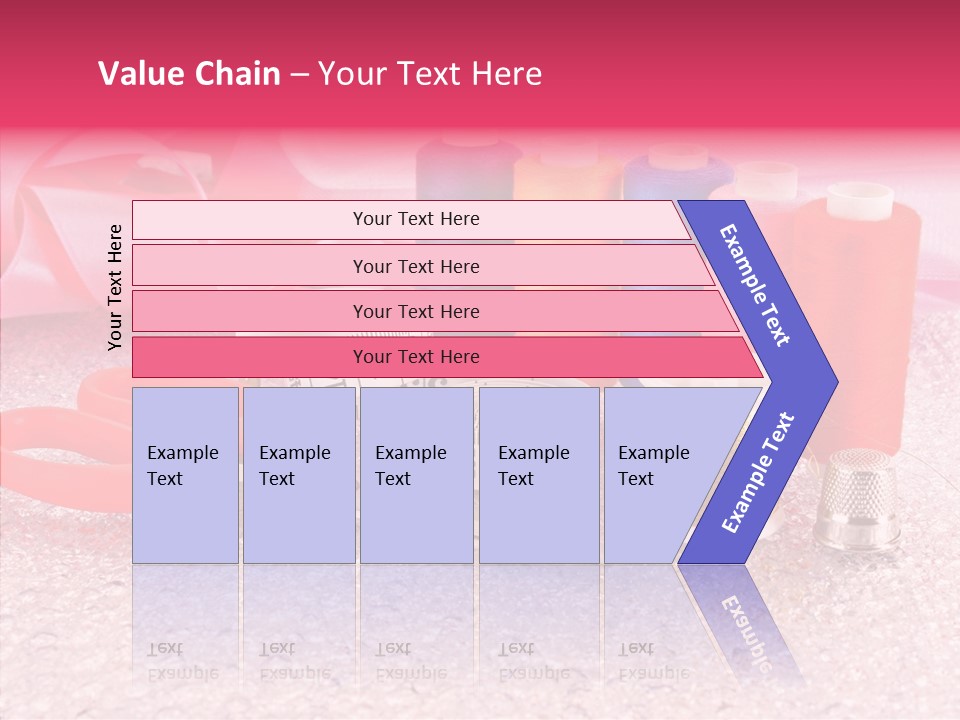The width and height of the screenshot is (960, 720).
Task: Click the darkest pink fourth text bar
Action: (x=415, y=357)
